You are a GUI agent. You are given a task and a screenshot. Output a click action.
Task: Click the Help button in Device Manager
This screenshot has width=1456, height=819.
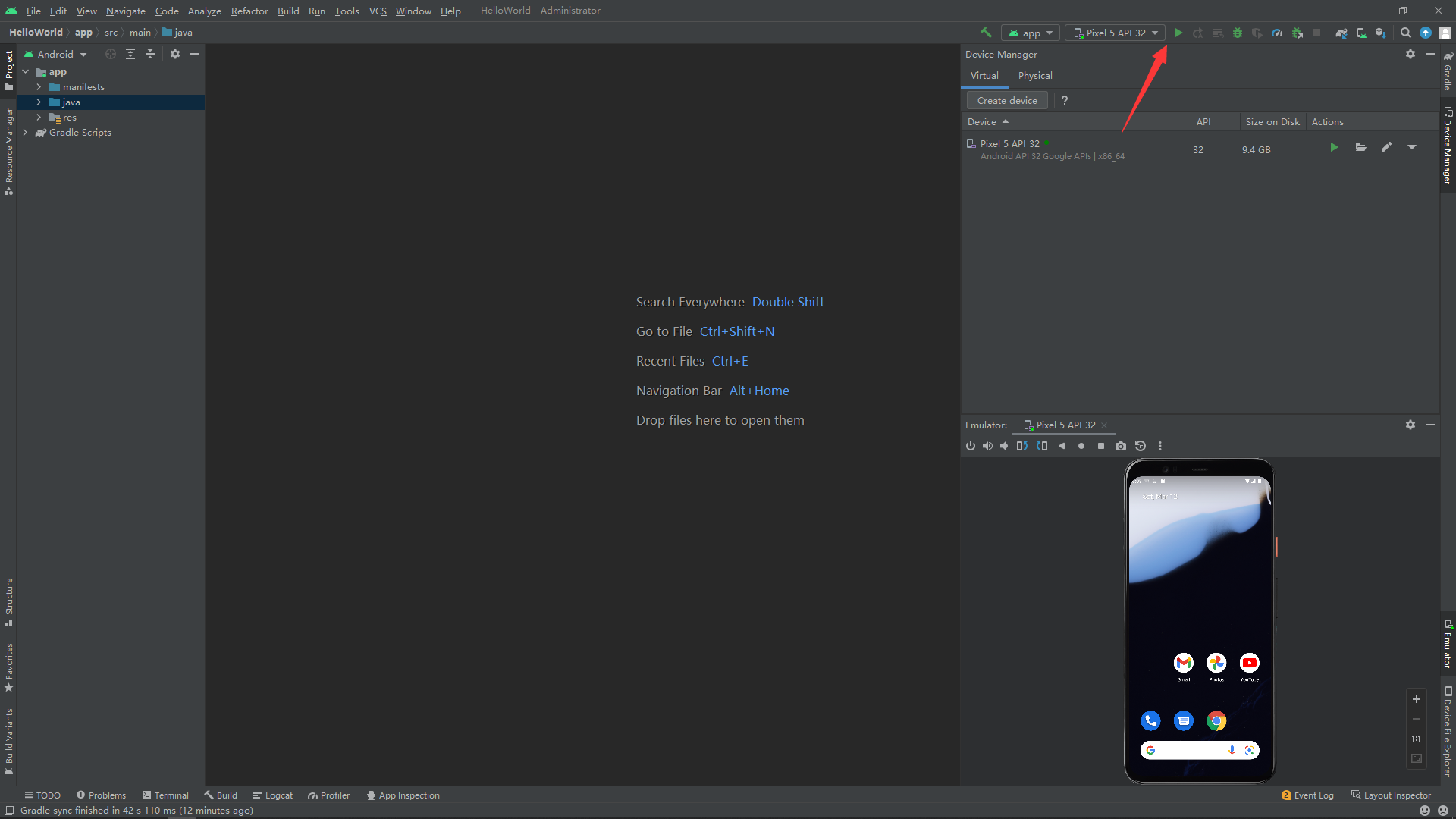click(1065, 100)
